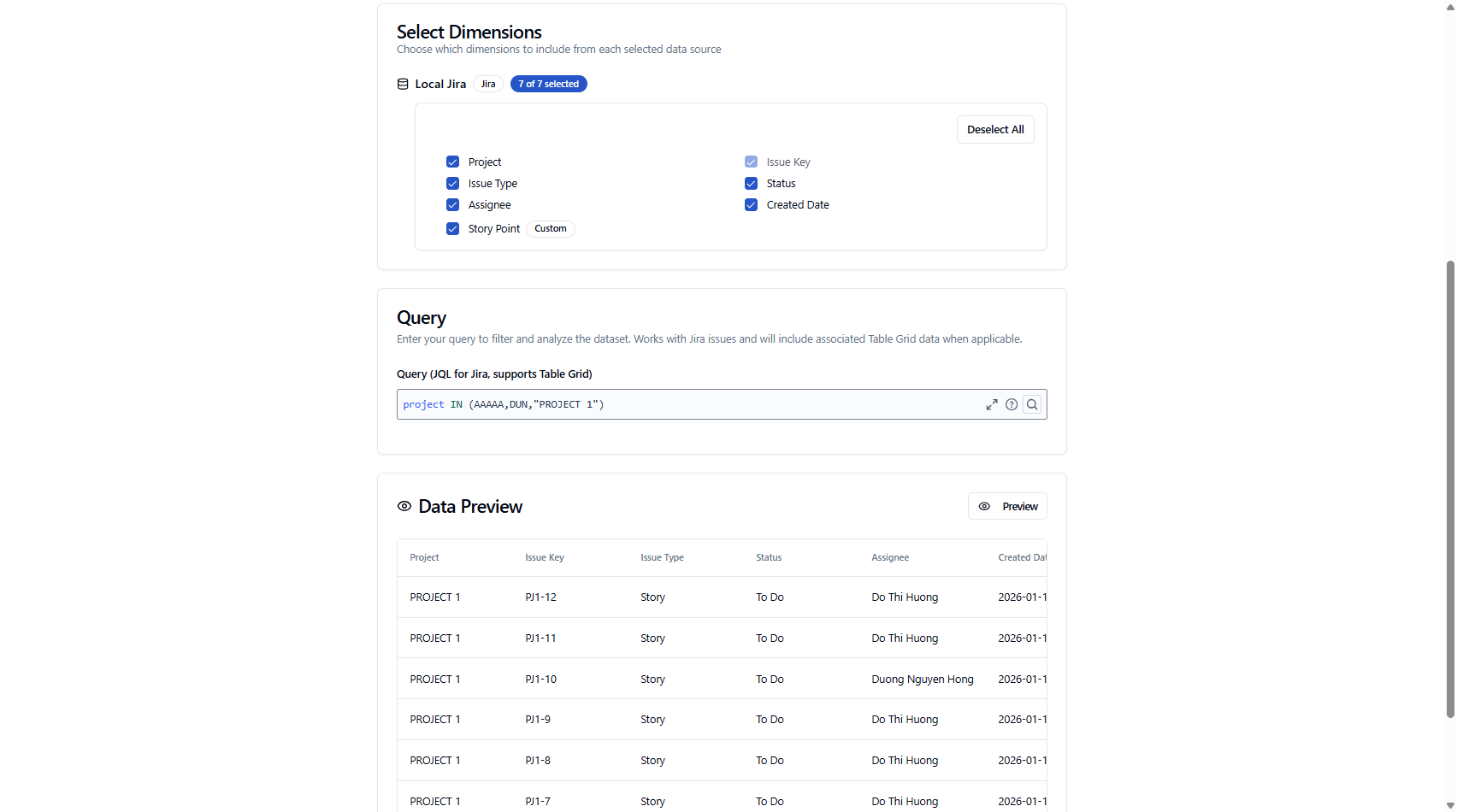Image resolution: width=1457 pixels, height=812 pixels.
Task: Click the Issue Type column header
Action: pyautogui.click(x=662, y=557)
